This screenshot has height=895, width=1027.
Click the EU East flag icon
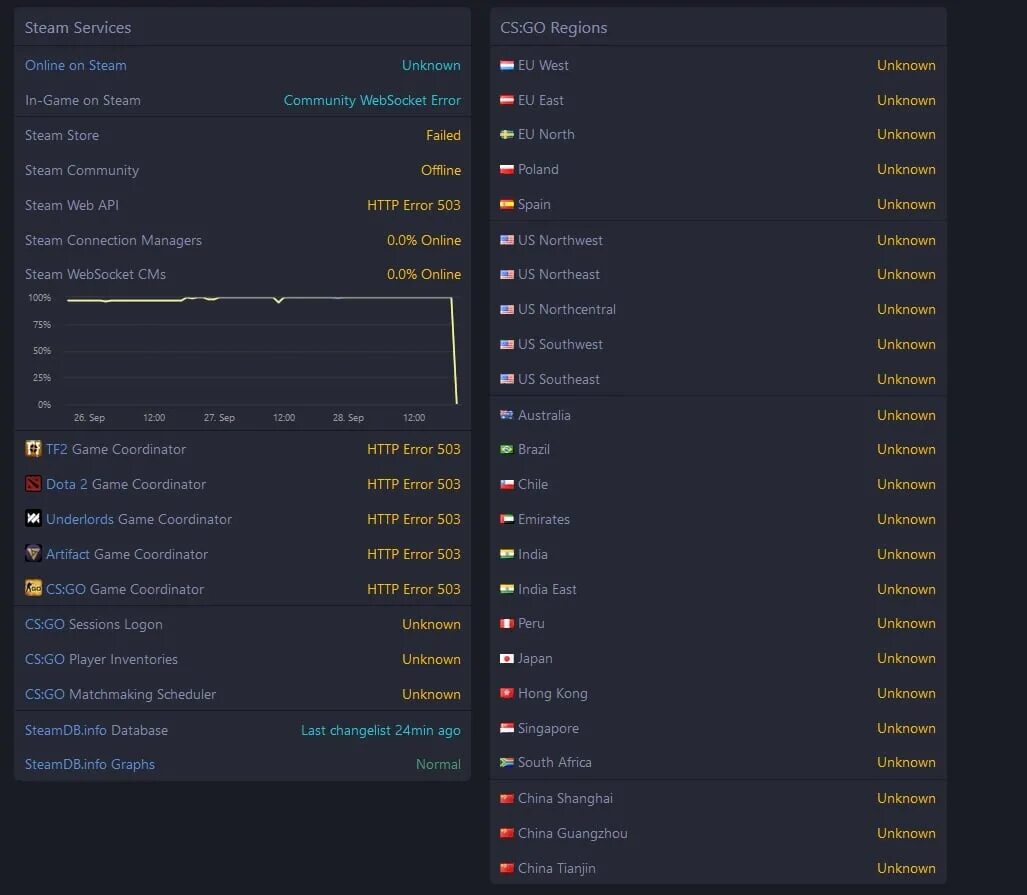[506, 100]
